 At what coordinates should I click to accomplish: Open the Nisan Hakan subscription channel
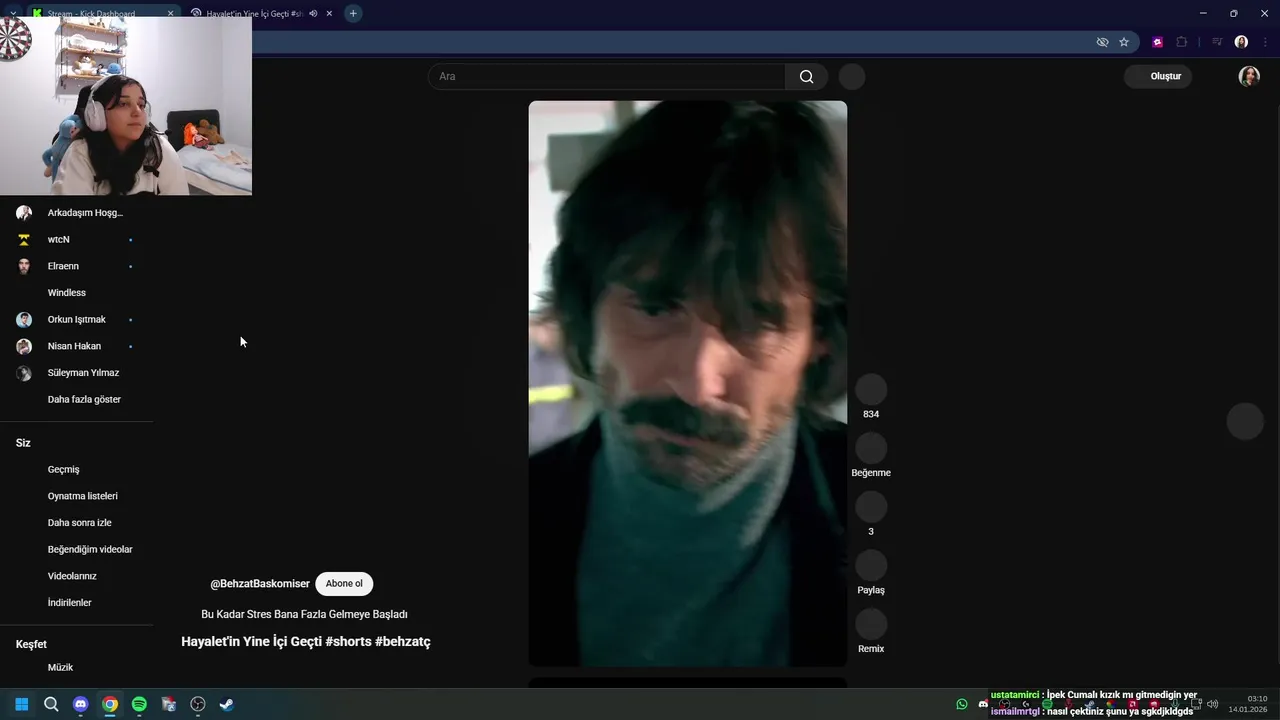point(77,346)
